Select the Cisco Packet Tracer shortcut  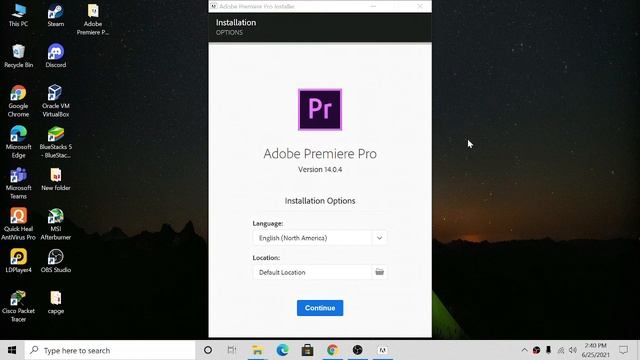click(18, 306)
